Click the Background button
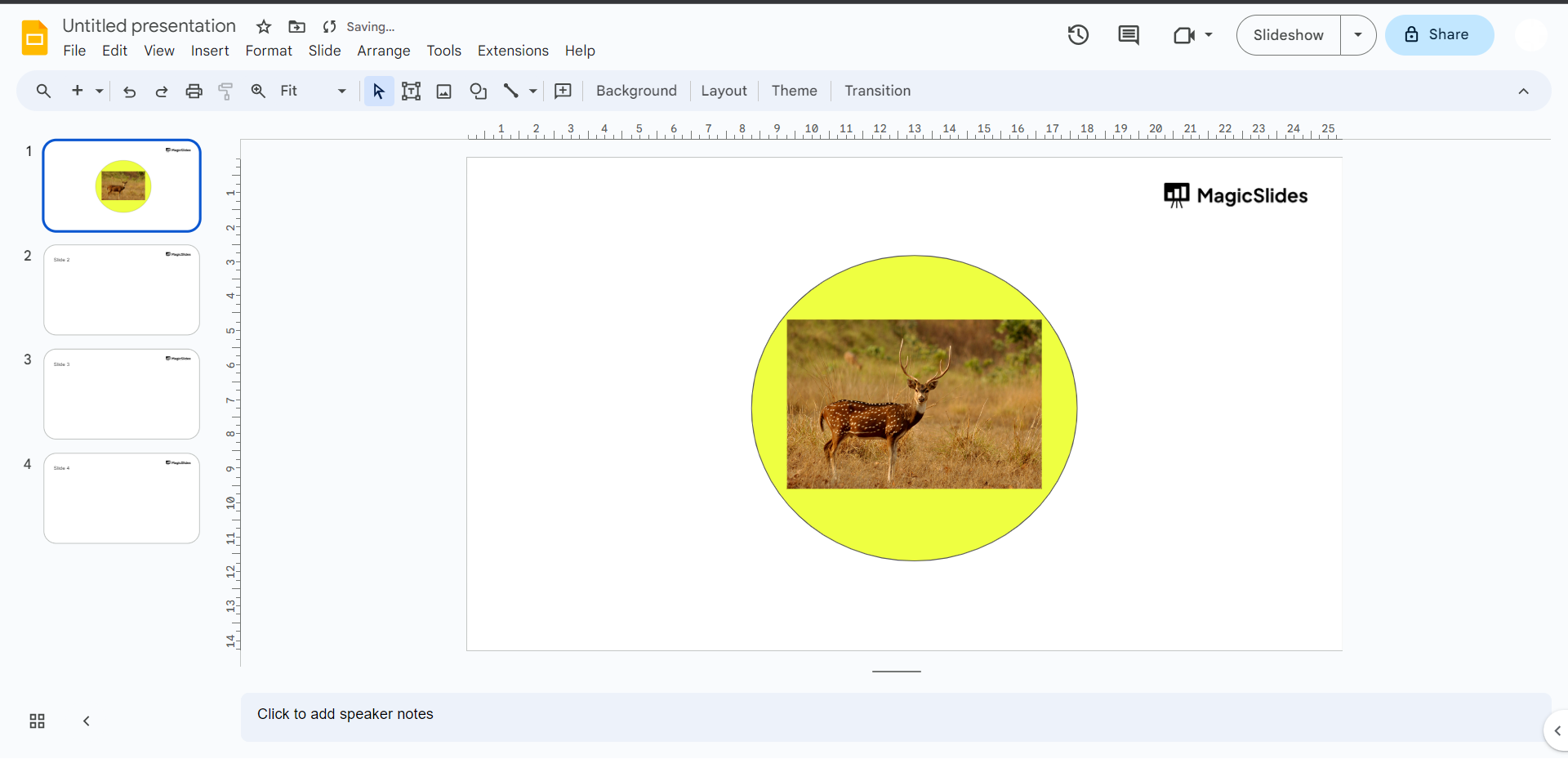This screenshot has width=1568, height=759. tap(636, 92)
